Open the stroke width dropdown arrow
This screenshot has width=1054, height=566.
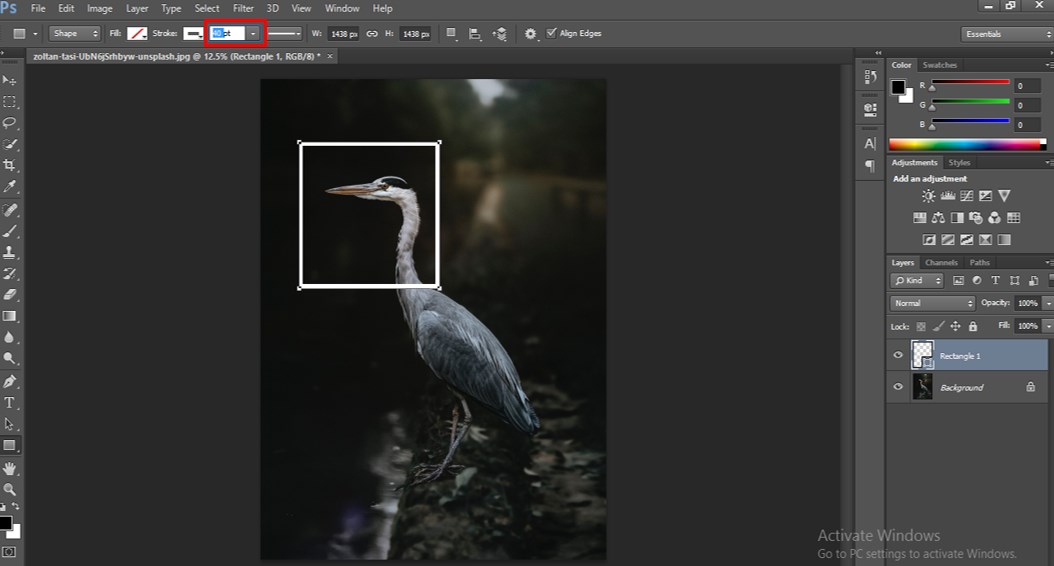point(253,34)
